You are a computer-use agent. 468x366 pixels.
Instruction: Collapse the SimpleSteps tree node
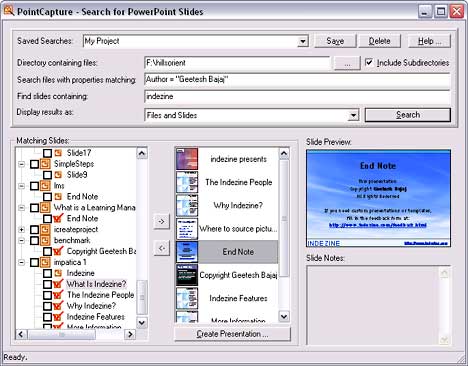coord(22,164)
